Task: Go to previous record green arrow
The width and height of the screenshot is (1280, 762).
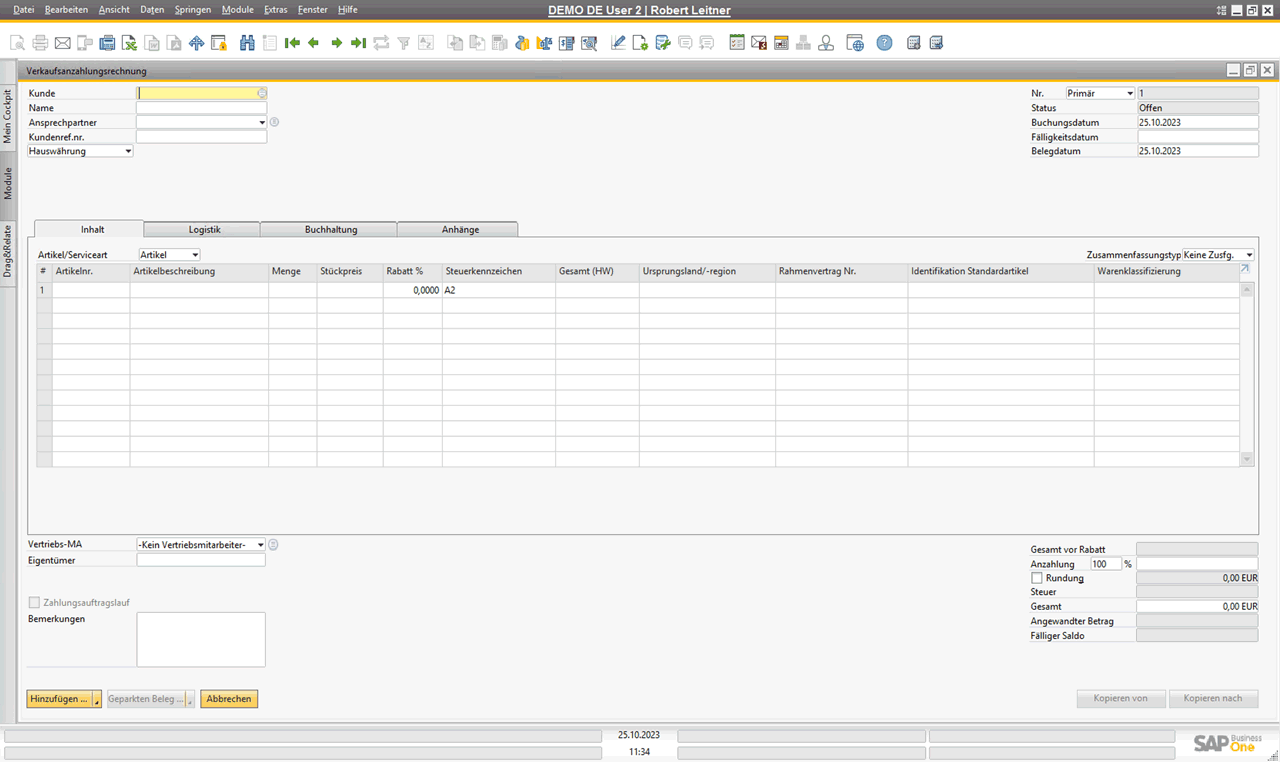Action: point(314,43)
